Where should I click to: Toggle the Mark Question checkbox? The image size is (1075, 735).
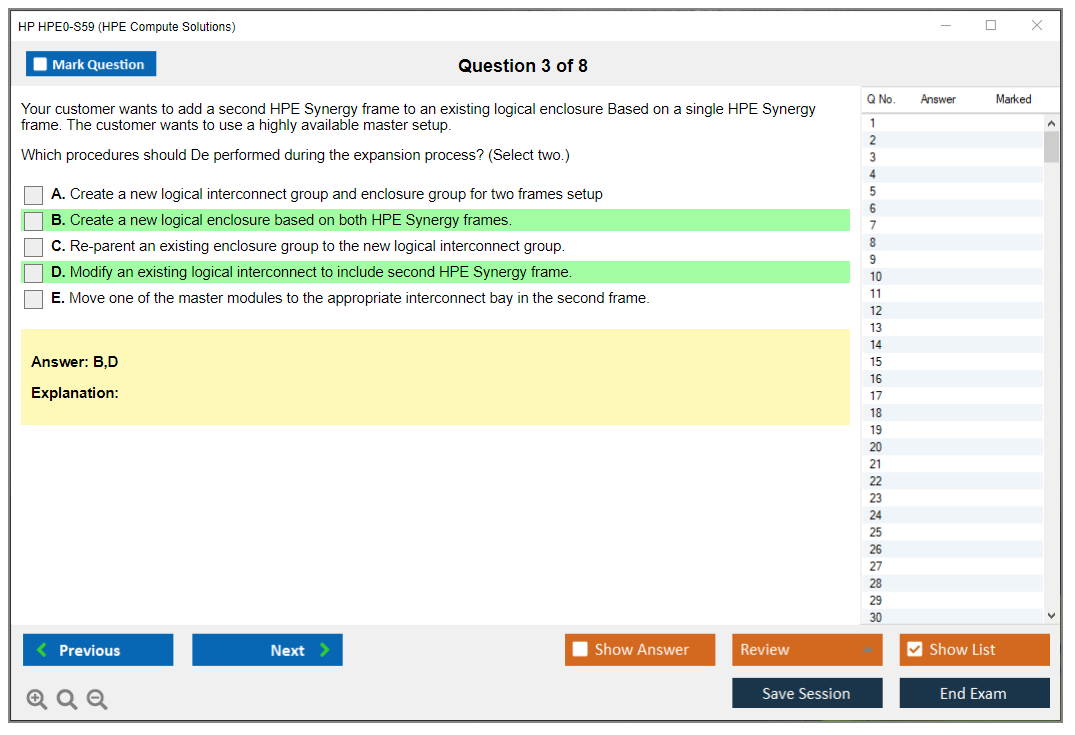pyautogui.click(x=41, y=65)
